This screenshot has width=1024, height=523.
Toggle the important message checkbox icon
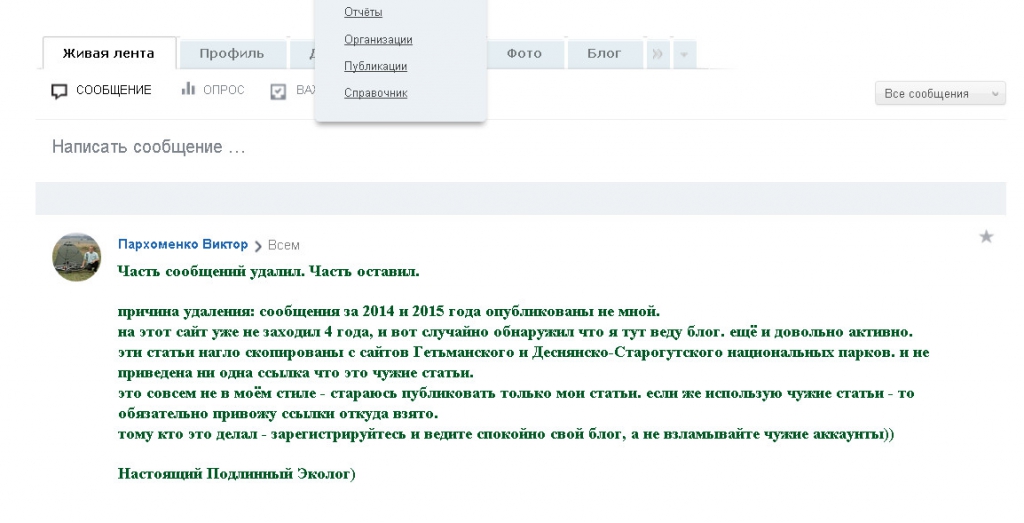tap(279, 91)
